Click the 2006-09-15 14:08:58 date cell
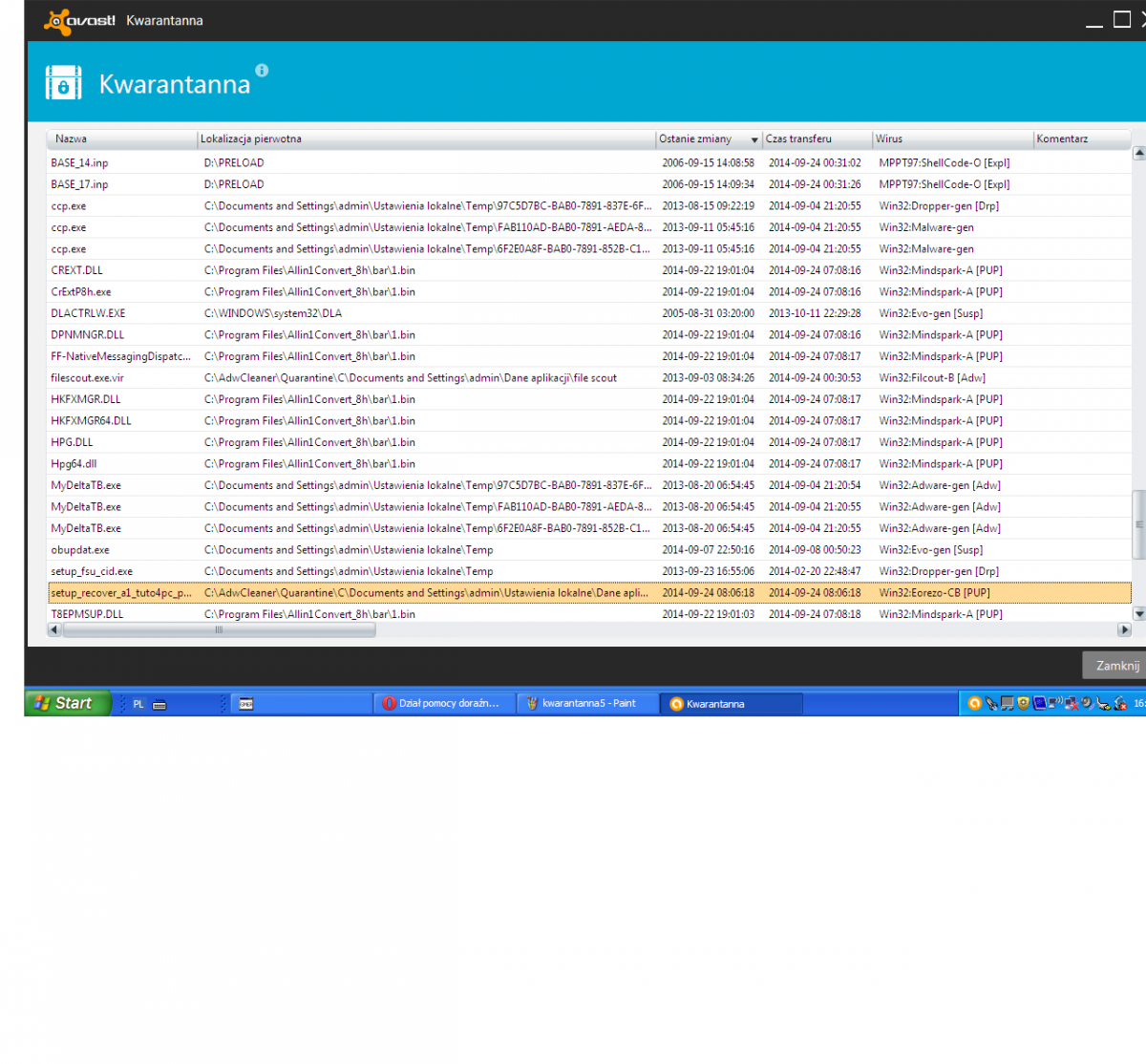The height and width of the screenshot is (1064, 1146). [x=708, y=163]
